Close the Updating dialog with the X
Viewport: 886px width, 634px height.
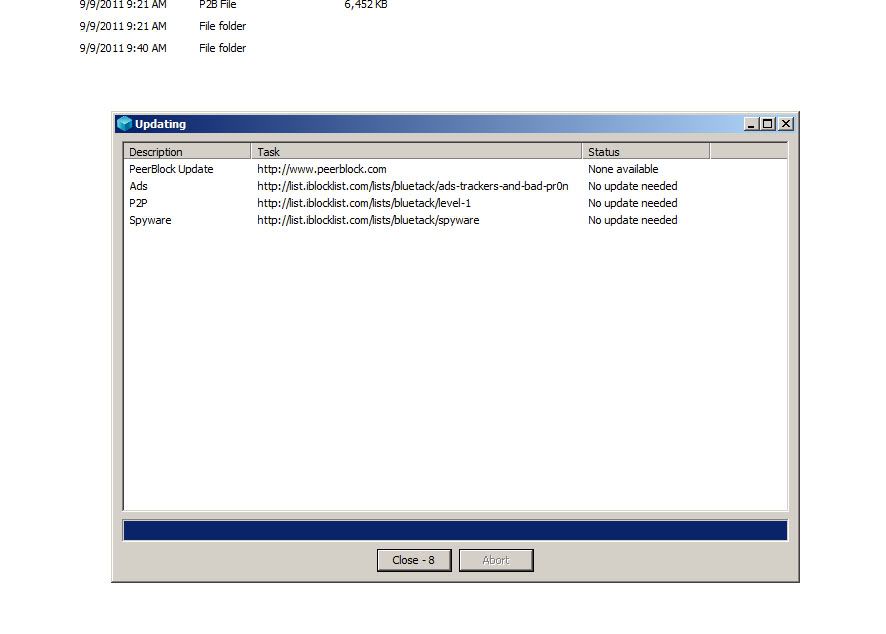[785, 124]
